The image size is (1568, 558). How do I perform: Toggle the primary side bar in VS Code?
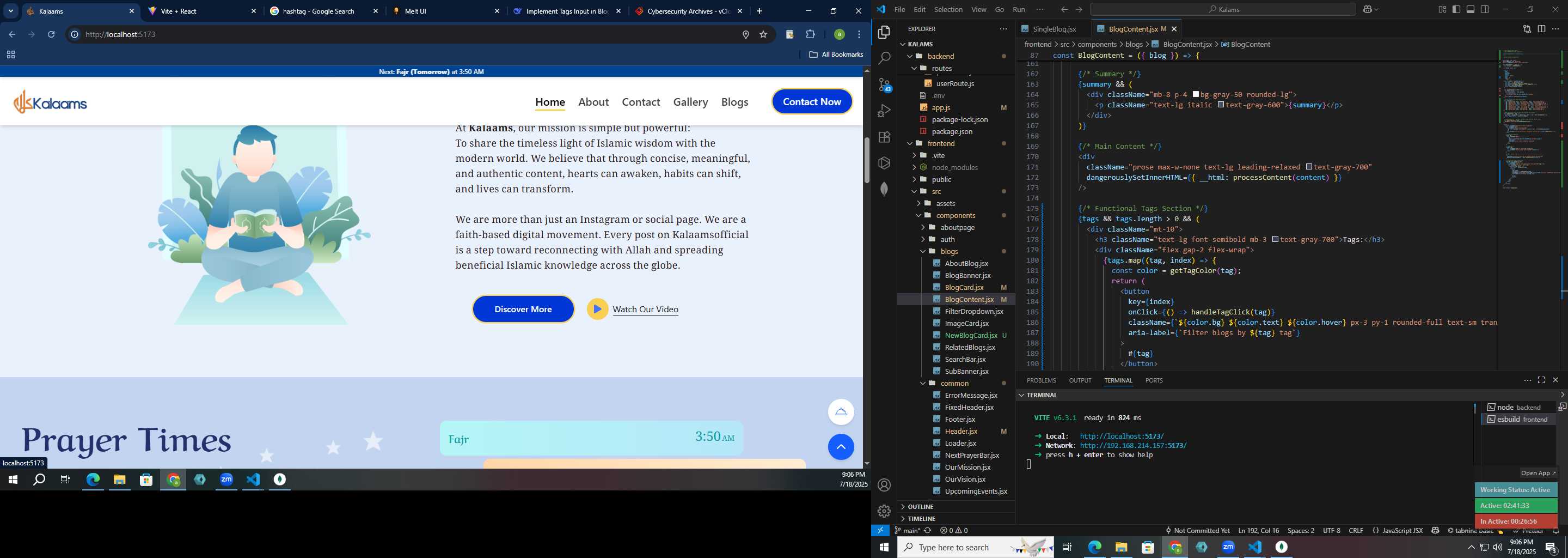click(1456, 9)
